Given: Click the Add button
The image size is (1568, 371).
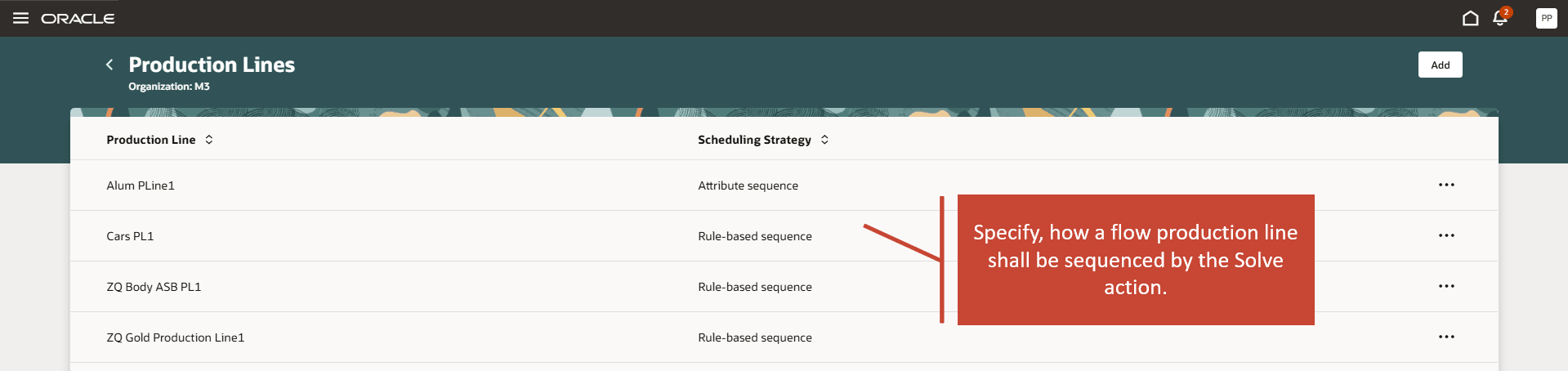Looking at the screenshot, I should 1440,65.
